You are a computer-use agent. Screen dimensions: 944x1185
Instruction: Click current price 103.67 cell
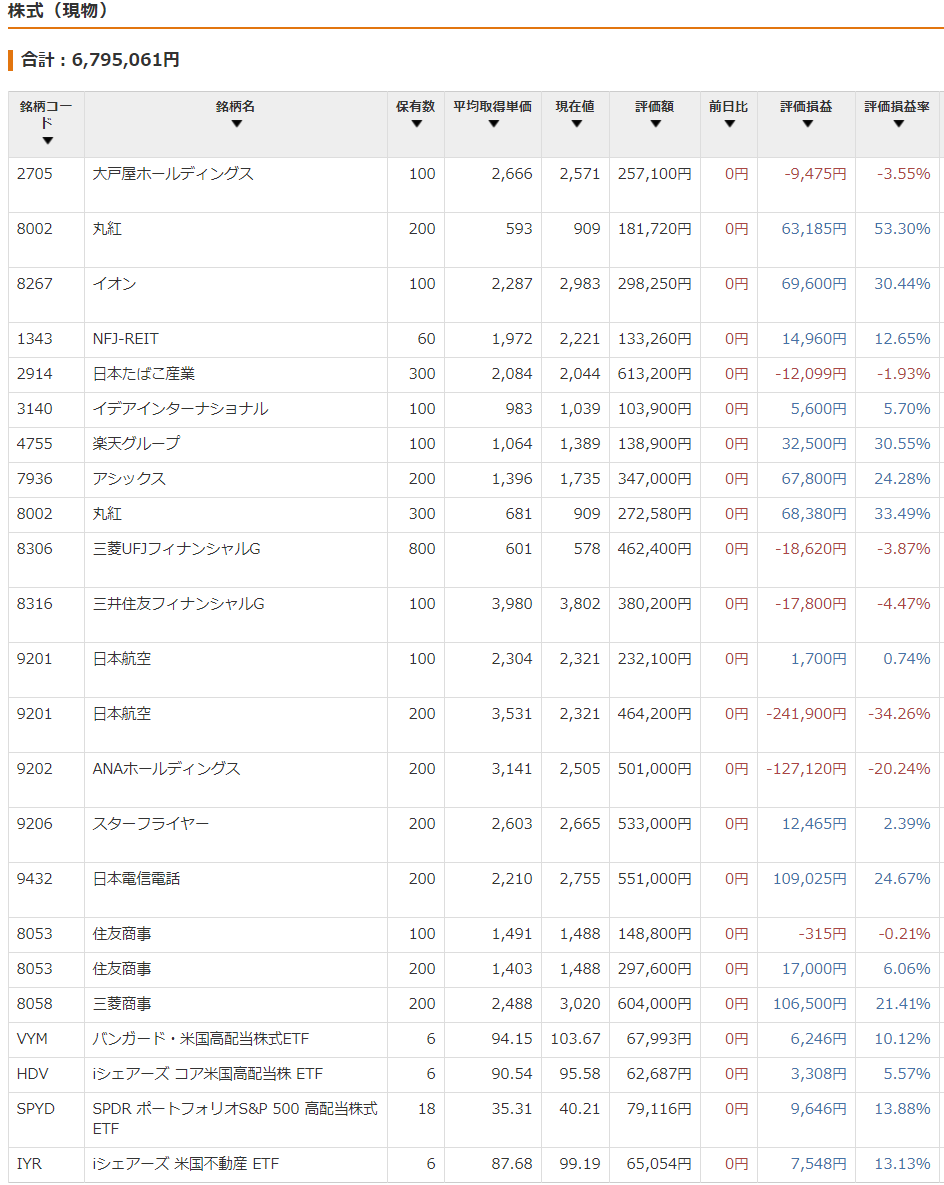[575, 1039]
